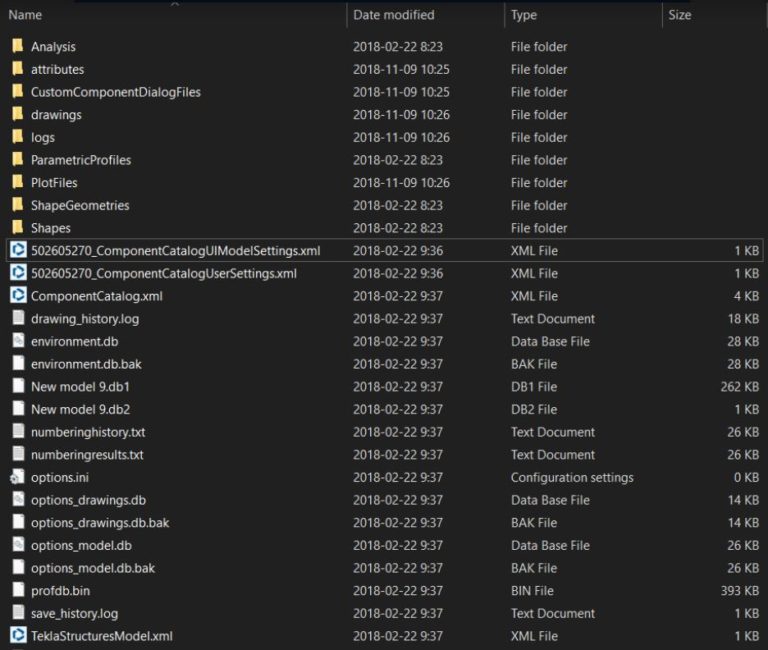768x650 pixels.
Task: Select the save_history.log file
Action: (74, 613)
